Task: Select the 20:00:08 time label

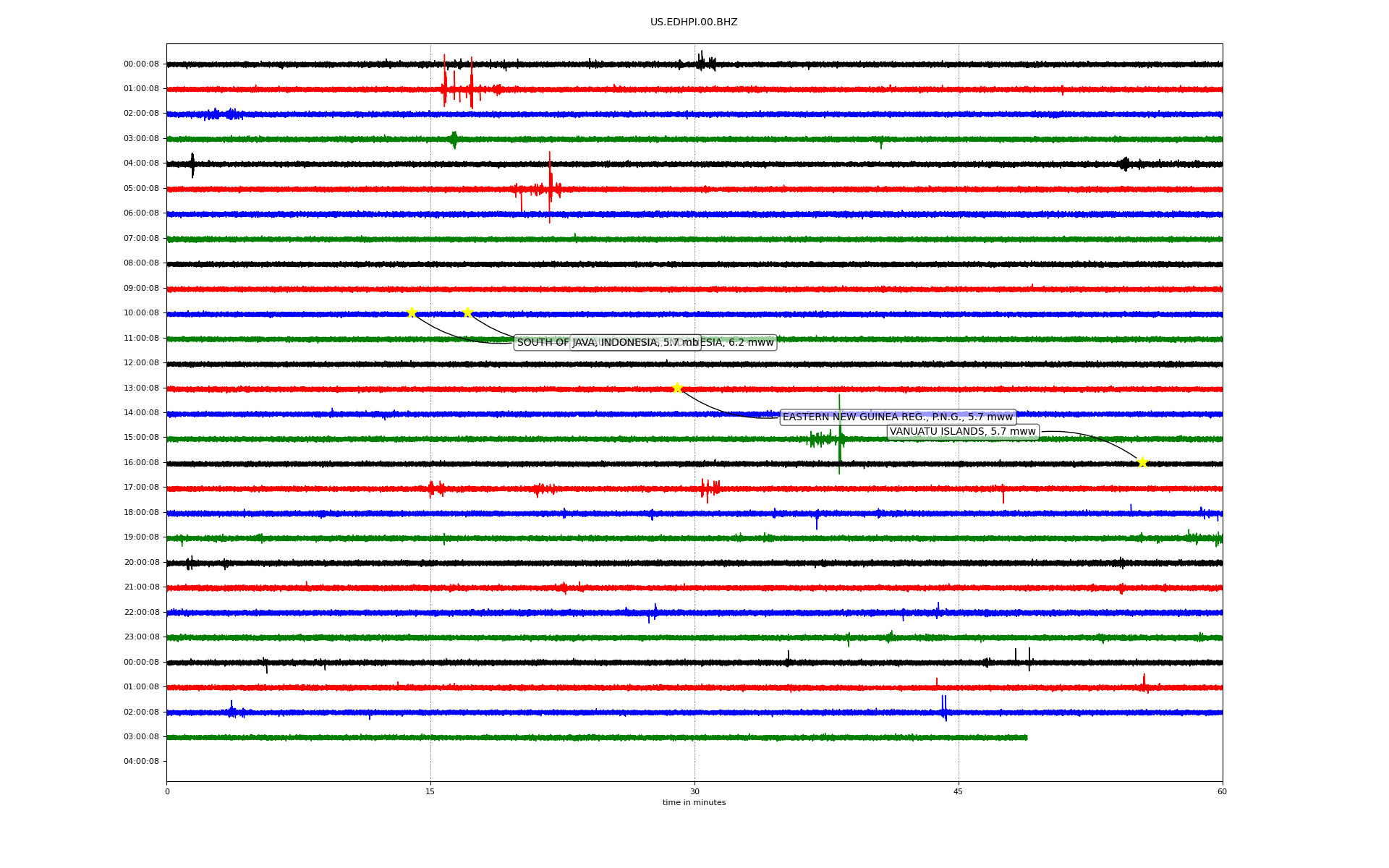Action: [141, 563]
